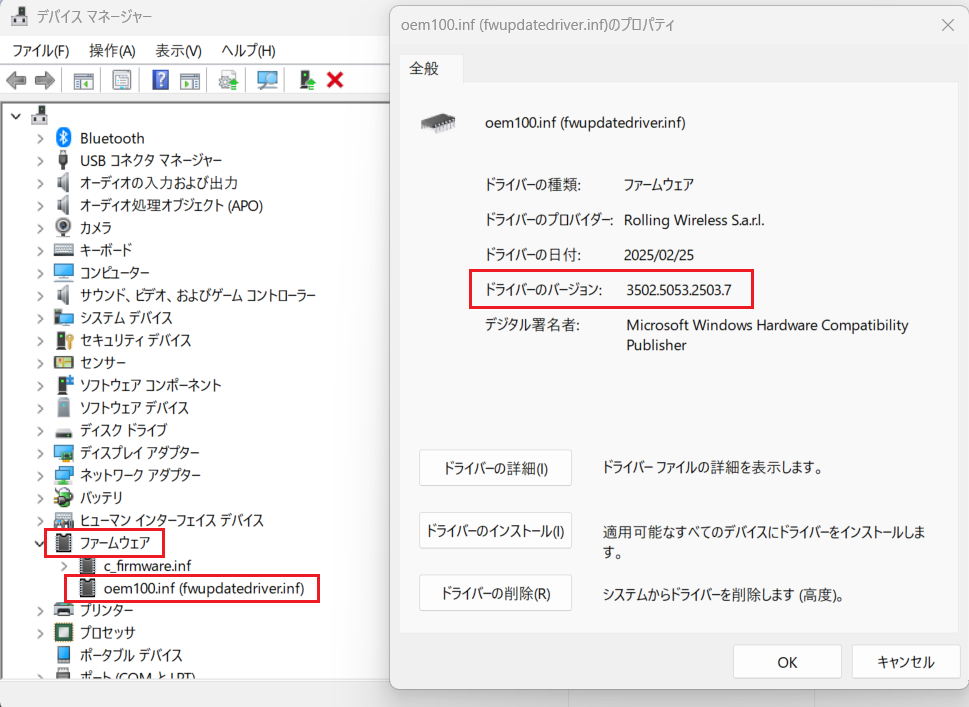Viewport: 969px width, 707px height.
Task: Open the 操作(A) menu
Action: (x=112, y=51)
